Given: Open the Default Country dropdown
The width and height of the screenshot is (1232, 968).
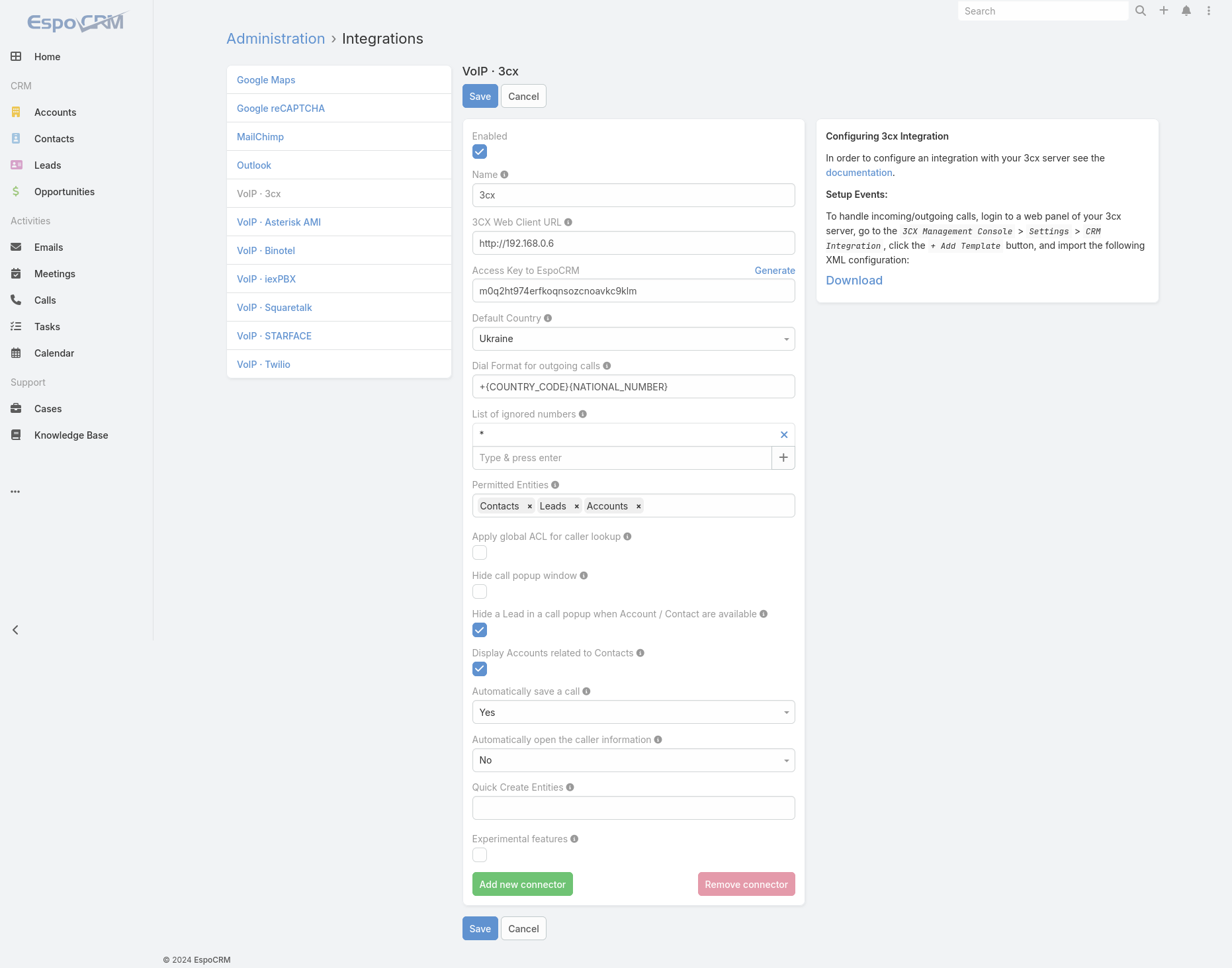Looking at the screenshot, I should click(x=633, y=339).
